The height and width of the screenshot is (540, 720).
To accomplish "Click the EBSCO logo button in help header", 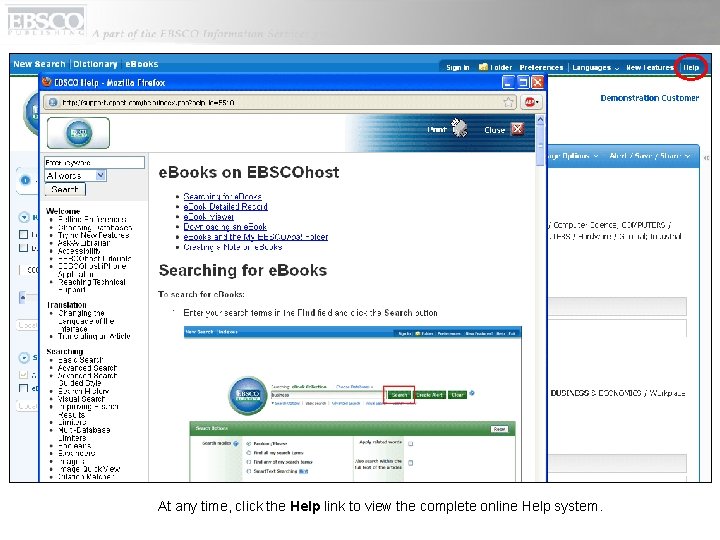I will (x=79, y=133).
